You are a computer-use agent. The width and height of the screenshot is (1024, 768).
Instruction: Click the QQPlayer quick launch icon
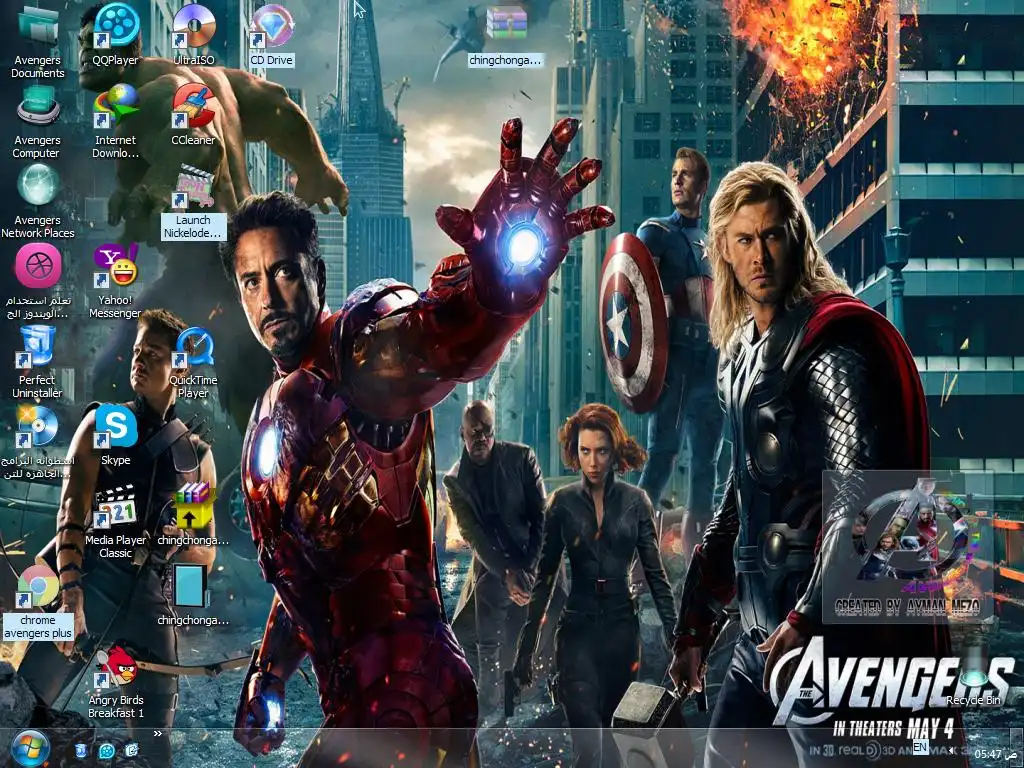(x=106, y=750)
